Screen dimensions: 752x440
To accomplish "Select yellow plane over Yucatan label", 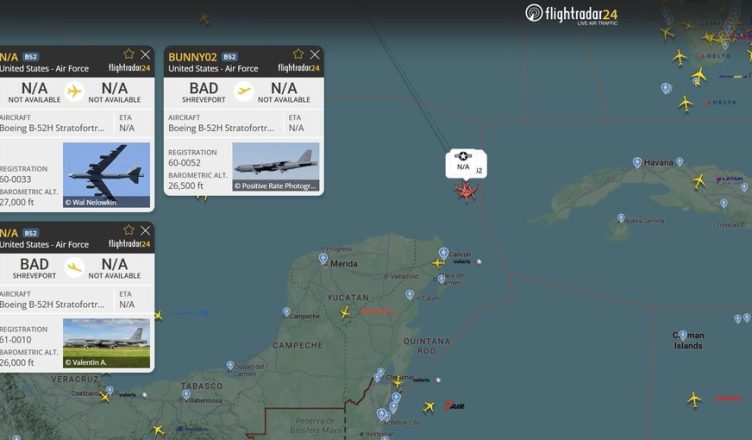I will tap(345, 313).
